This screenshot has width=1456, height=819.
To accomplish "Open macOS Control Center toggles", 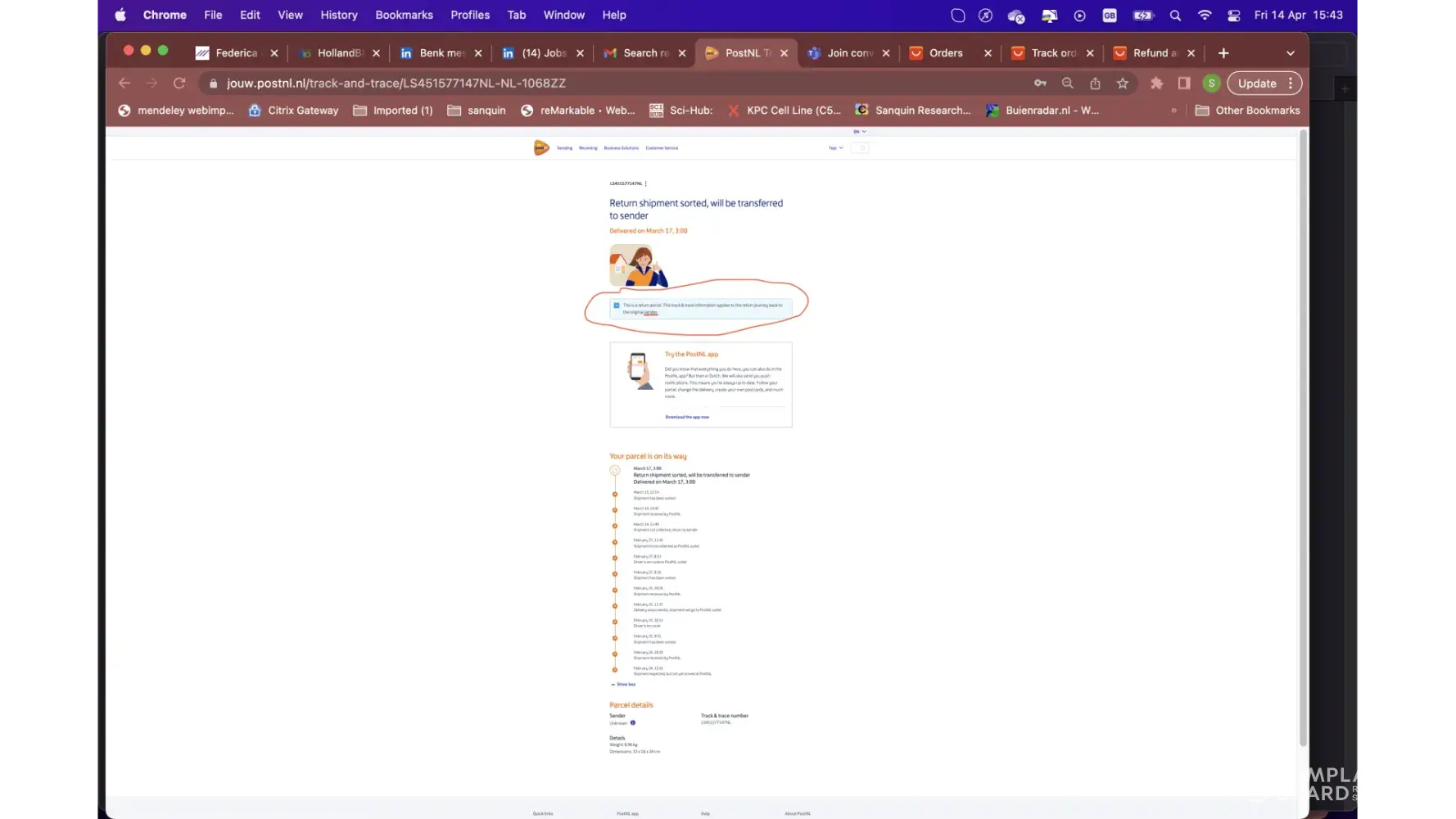I will pyautogui.click(x=1234, y=16).
